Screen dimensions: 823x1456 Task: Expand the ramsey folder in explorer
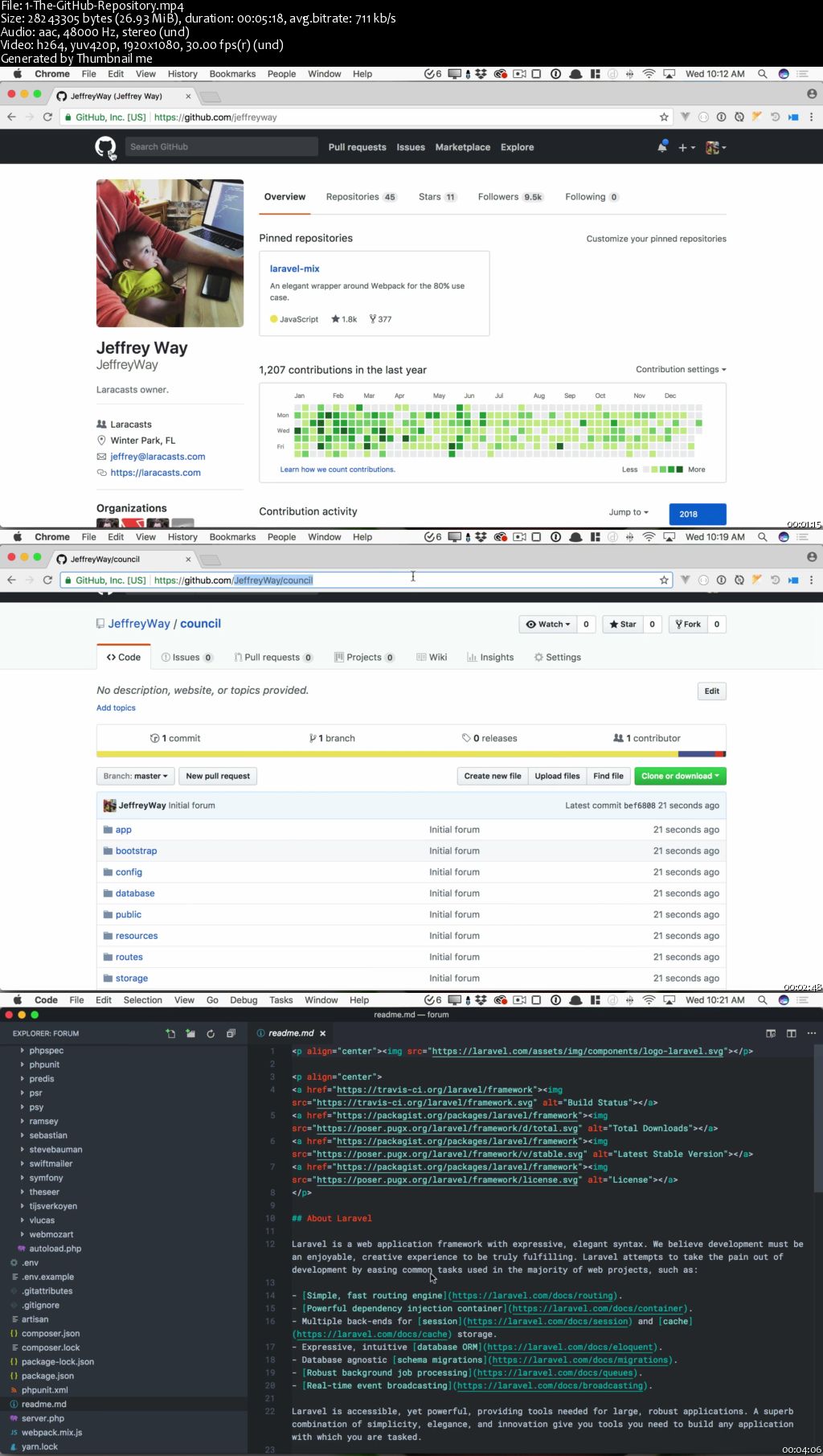click(43, 1122)
